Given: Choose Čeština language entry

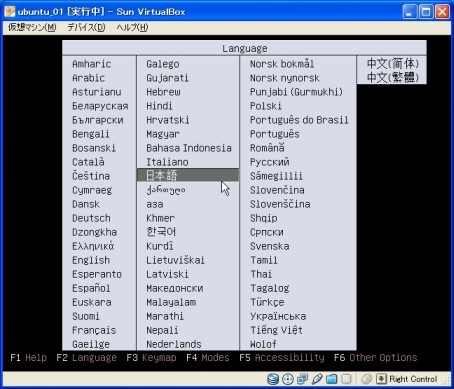Looking at the screenshot, I should pos(91,176).
